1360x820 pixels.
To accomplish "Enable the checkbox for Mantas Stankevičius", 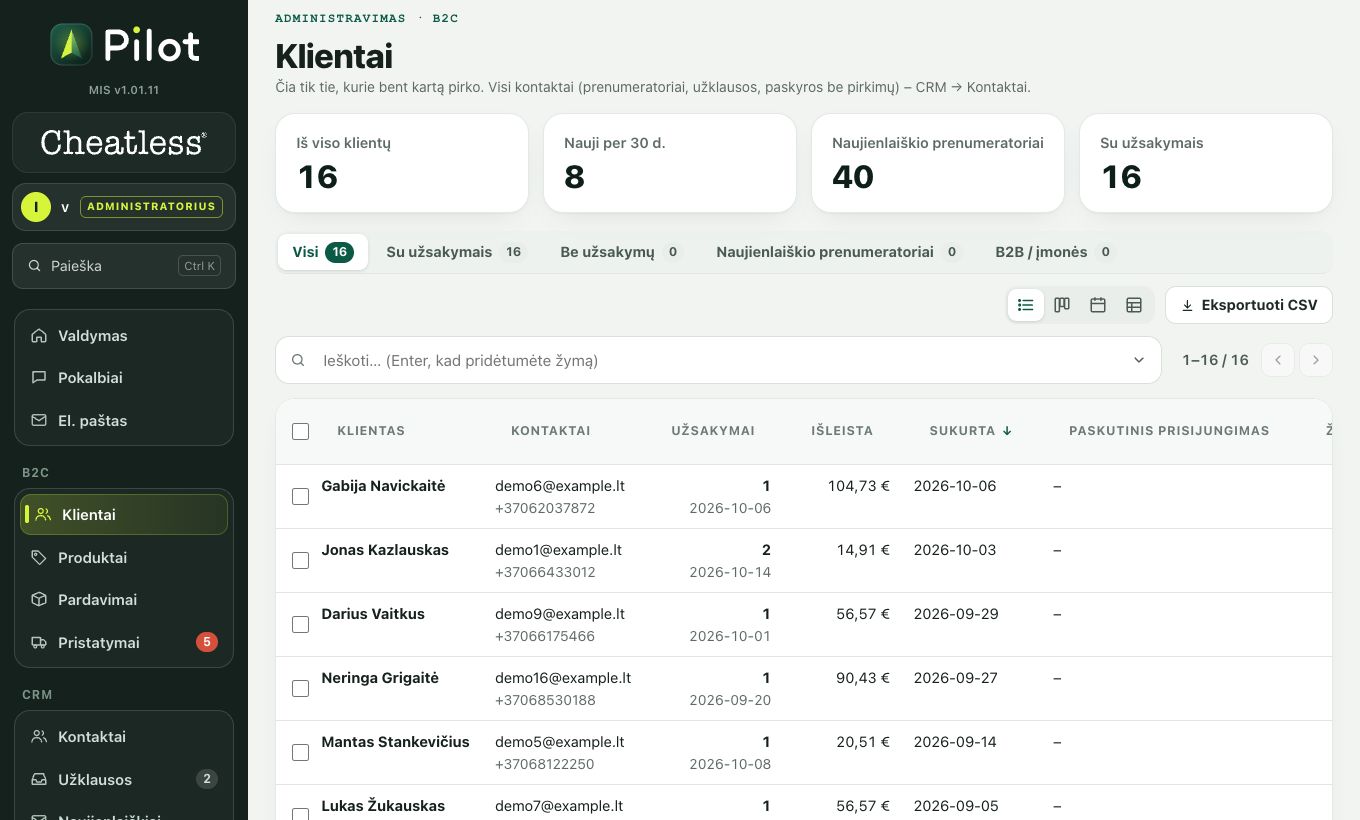I will 300,752.
